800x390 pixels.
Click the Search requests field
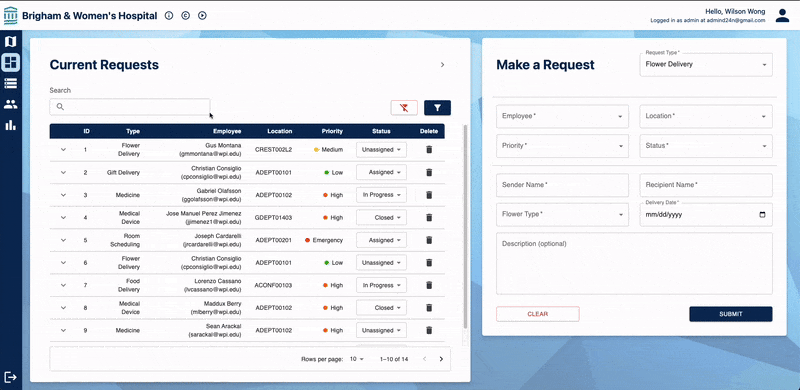tap(130, 107)
